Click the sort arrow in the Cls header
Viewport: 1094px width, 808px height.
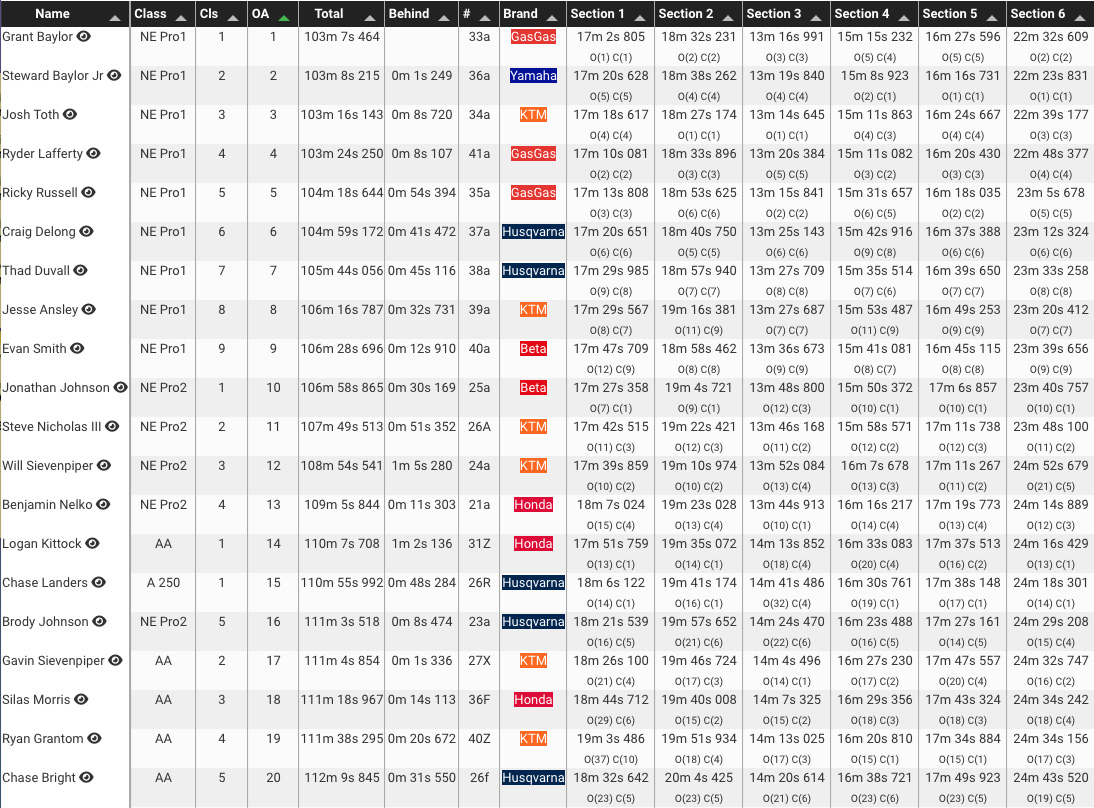pyautogui.click(x=233, y=17)
